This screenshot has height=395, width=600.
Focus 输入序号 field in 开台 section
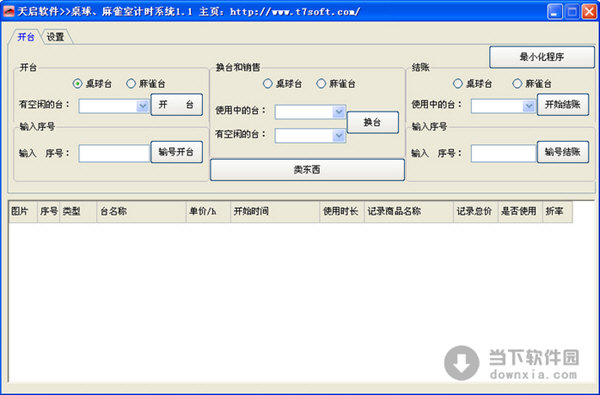click(x=114, y=153)
